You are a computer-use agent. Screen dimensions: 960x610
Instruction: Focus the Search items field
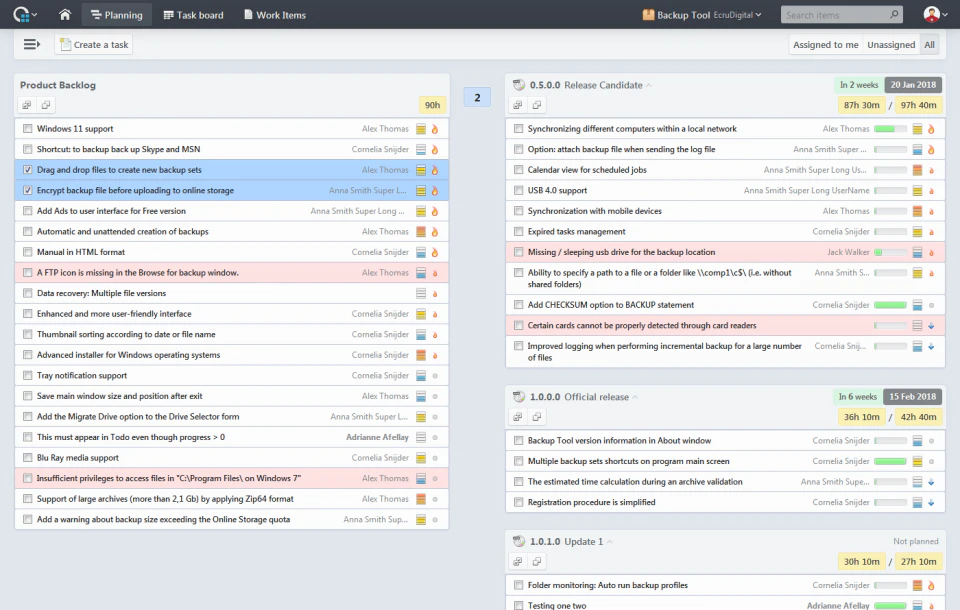pos(834,15)
